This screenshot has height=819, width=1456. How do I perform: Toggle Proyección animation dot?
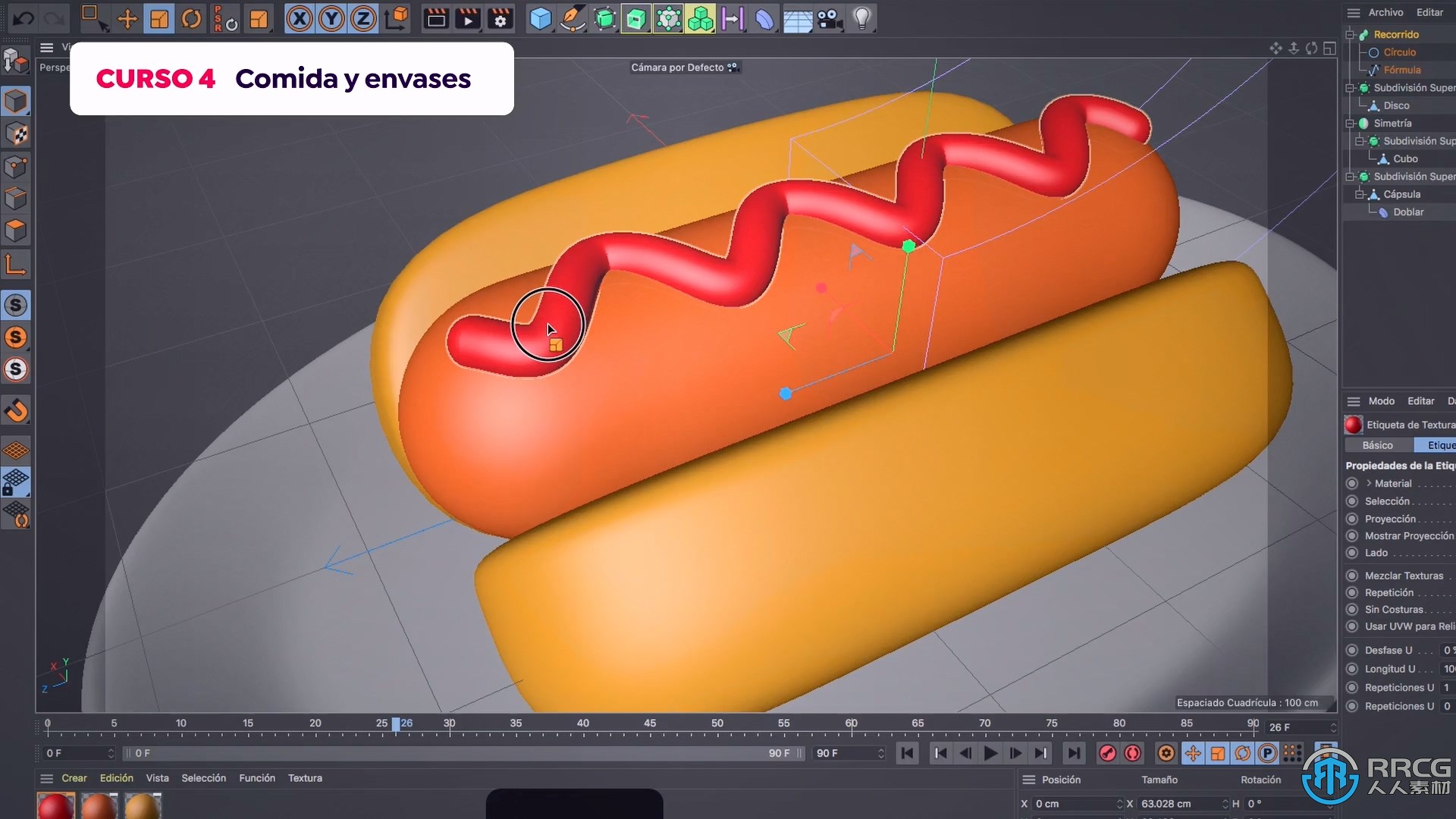click(x=1351, y=519)
